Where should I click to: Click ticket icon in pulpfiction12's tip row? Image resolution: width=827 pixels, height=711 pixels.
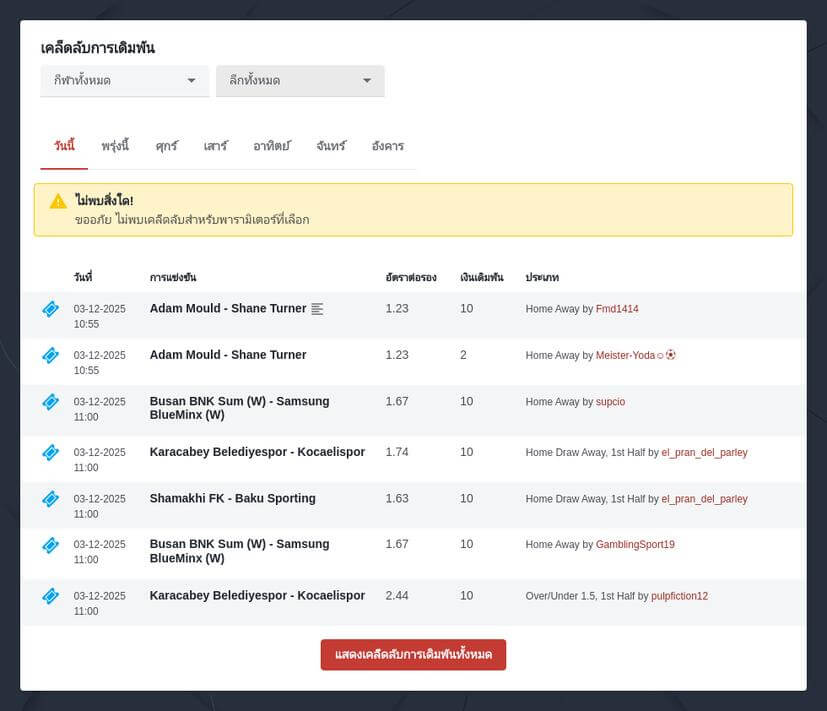(x=50, y=596)
